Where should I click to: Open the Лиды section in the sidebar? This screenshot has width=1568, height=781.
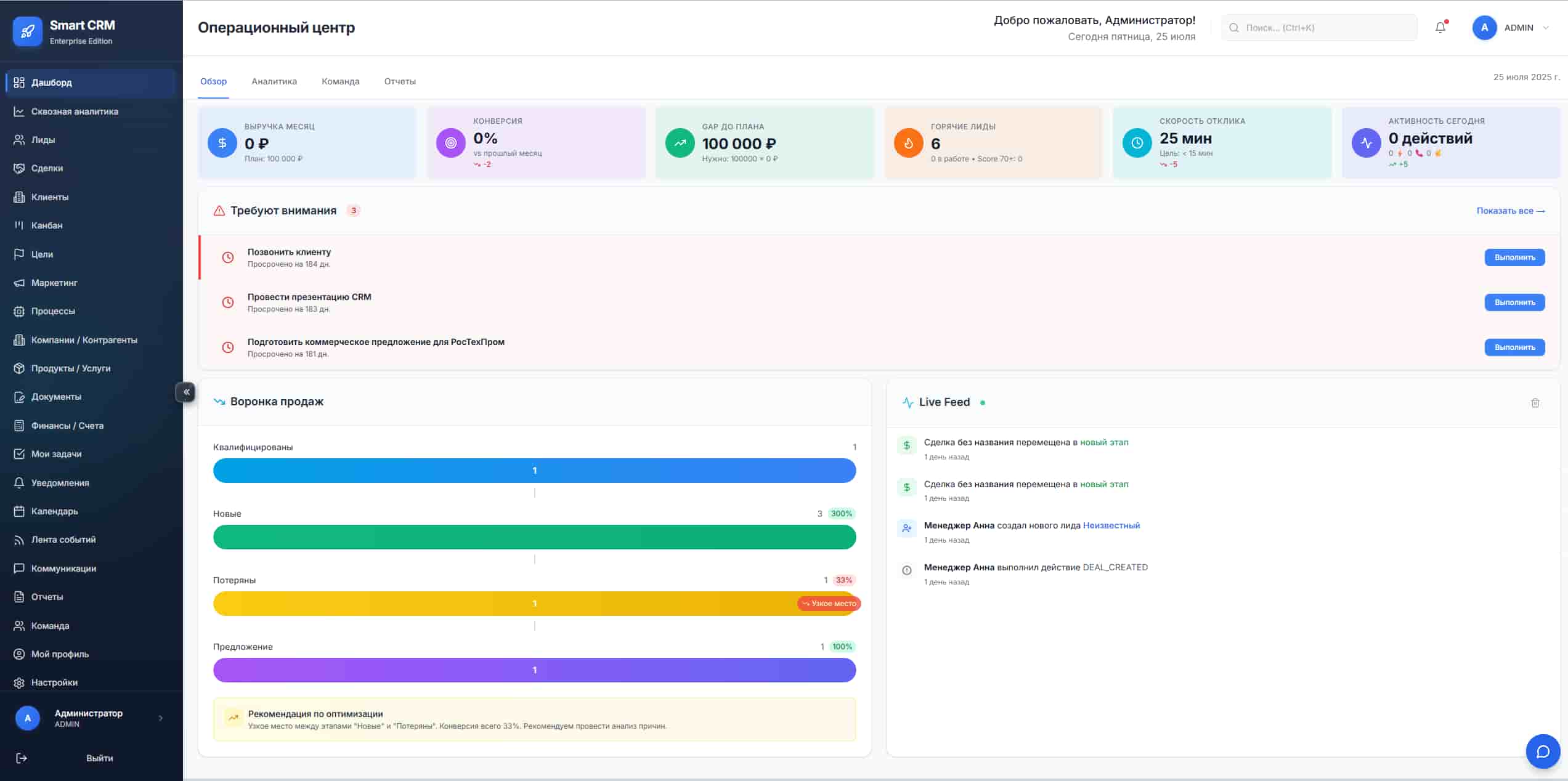[x=43, y=139]
